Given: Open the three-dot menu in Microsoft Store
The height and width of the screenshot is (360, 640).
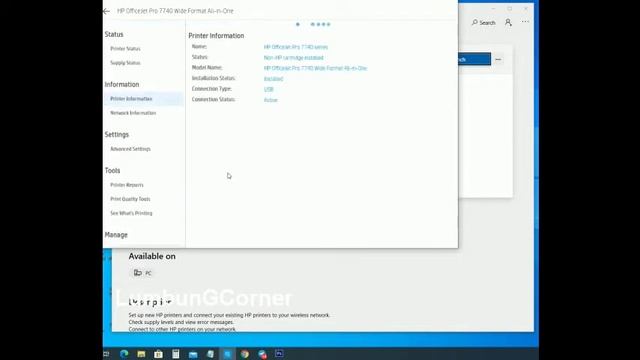Looking at the screenshot, I should pyautogui.click(x=525, y=22).
